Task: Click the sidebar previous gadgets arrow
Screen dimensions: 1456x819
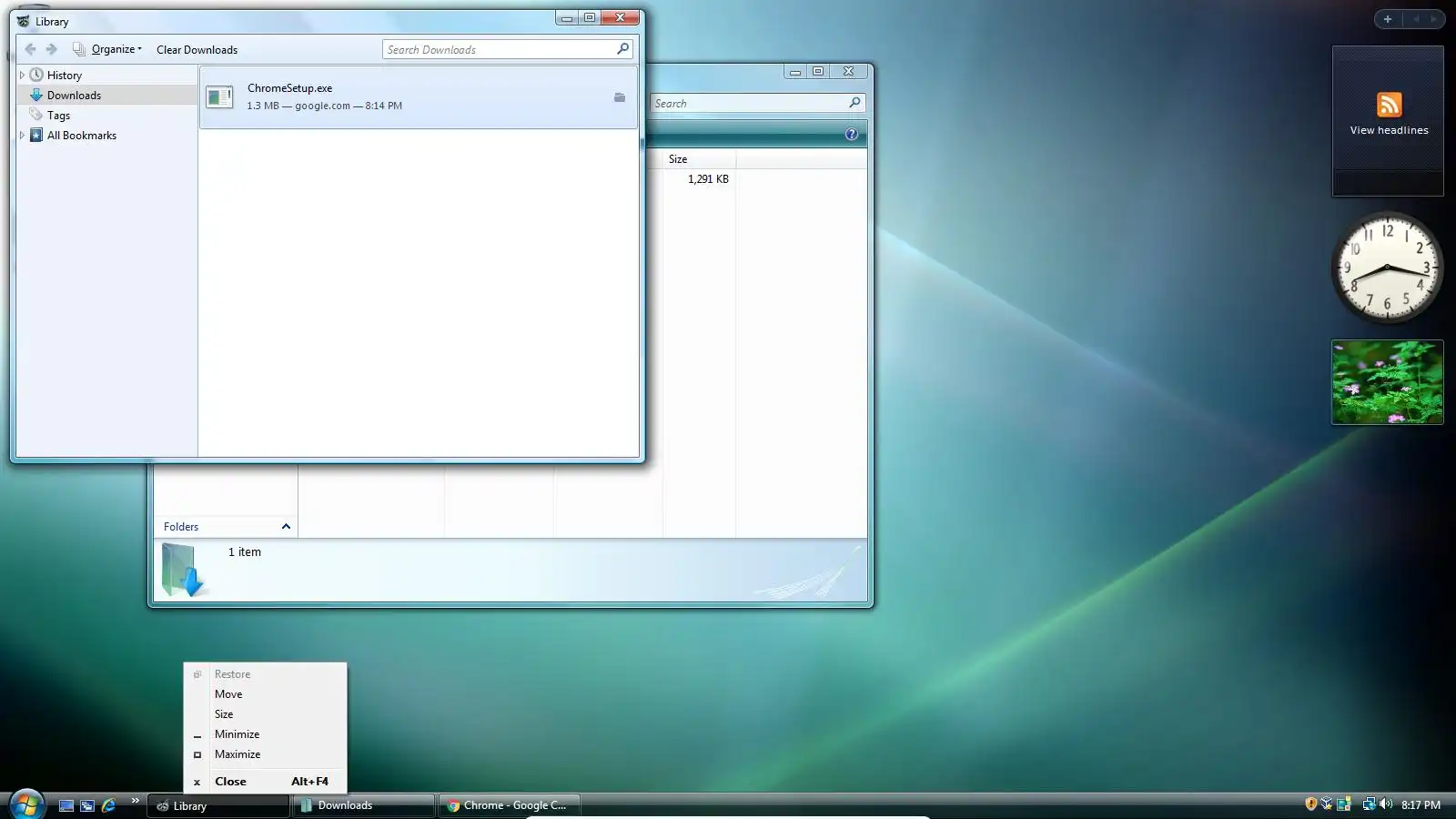Action: coord(1416,19)
